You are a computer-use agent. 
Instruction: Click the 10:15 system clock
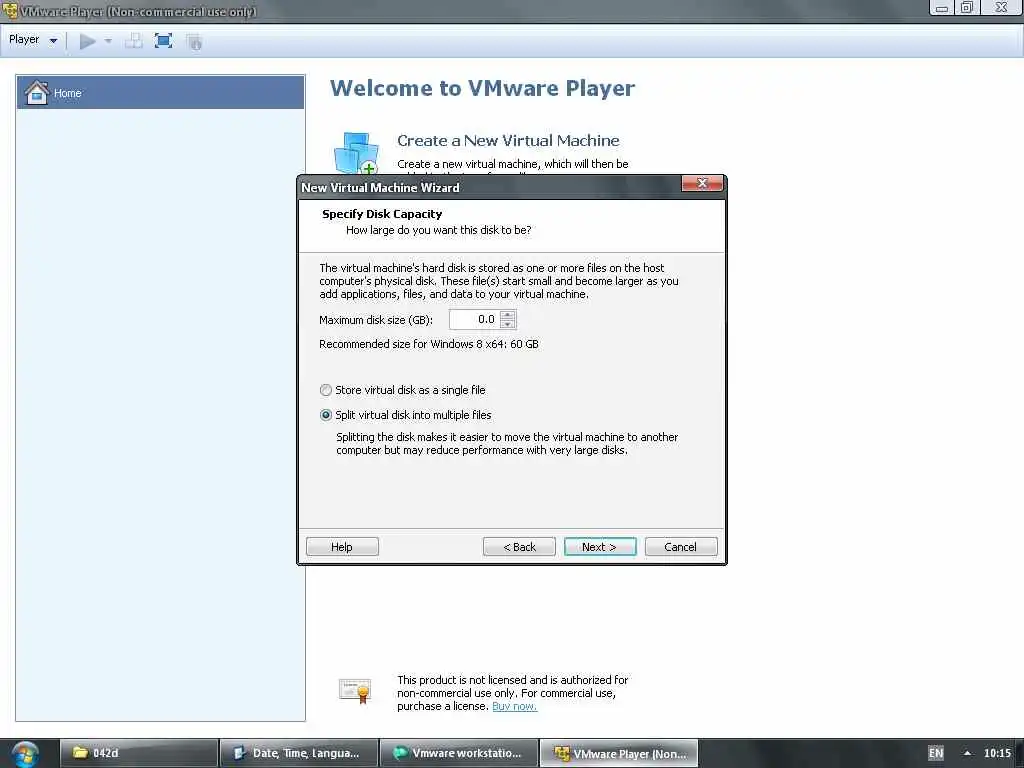tap(997, 753)
